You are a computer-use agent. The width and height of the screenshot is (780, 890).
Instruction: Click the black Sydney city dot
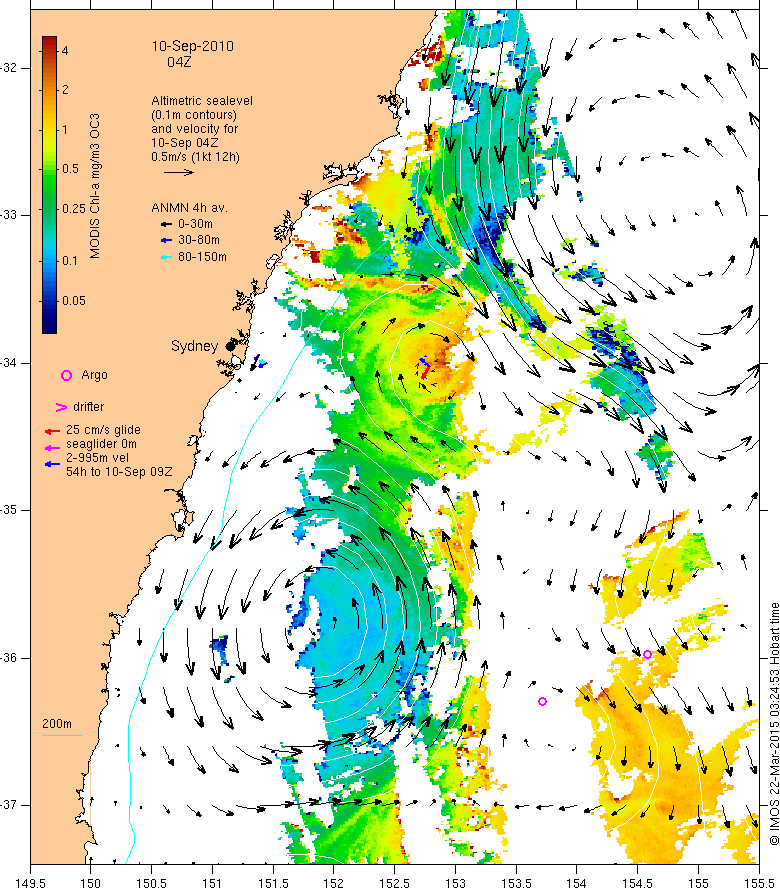(x=230, y=346)
